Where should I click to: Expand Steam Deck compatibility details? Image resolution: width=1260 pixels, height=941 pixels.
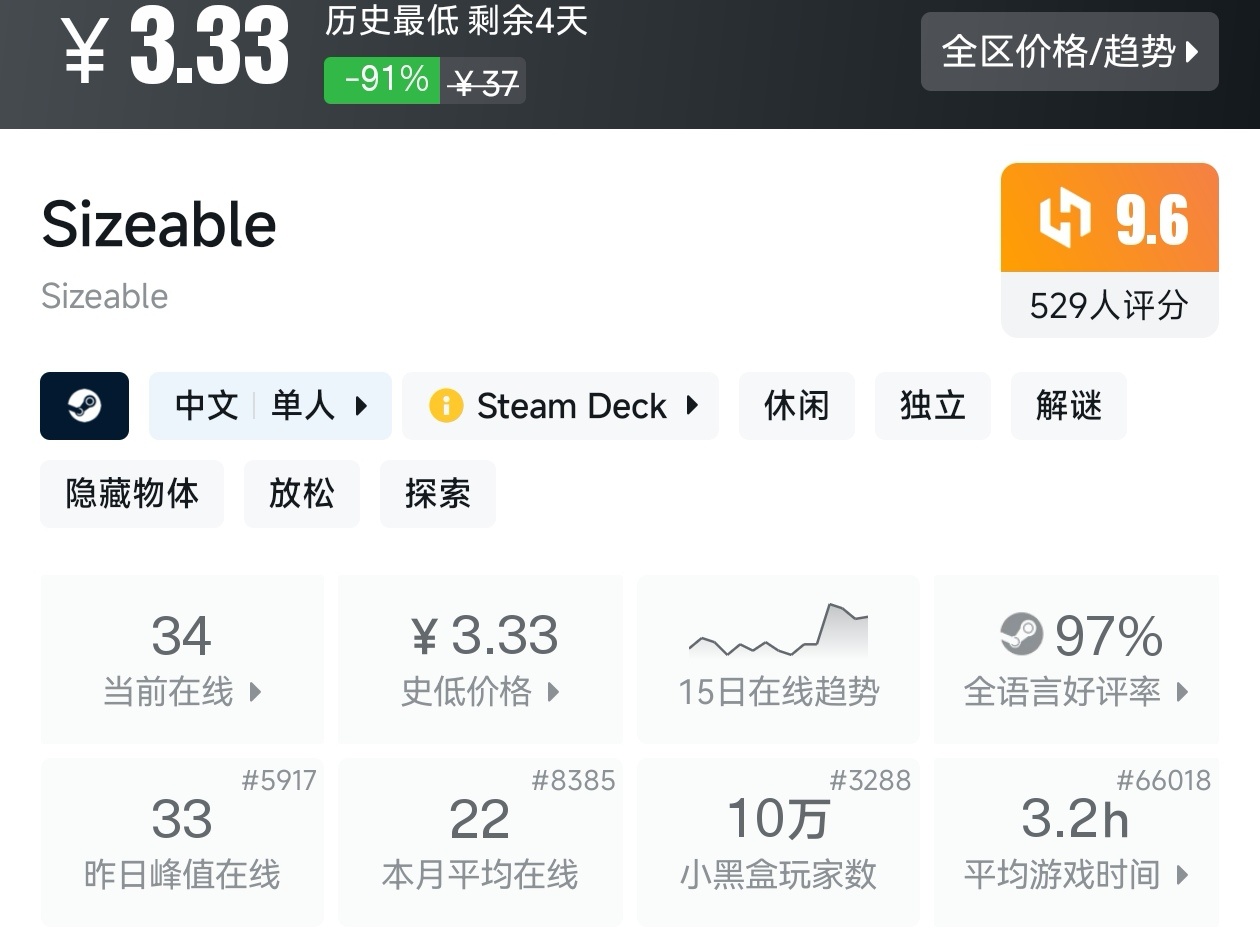560,406
